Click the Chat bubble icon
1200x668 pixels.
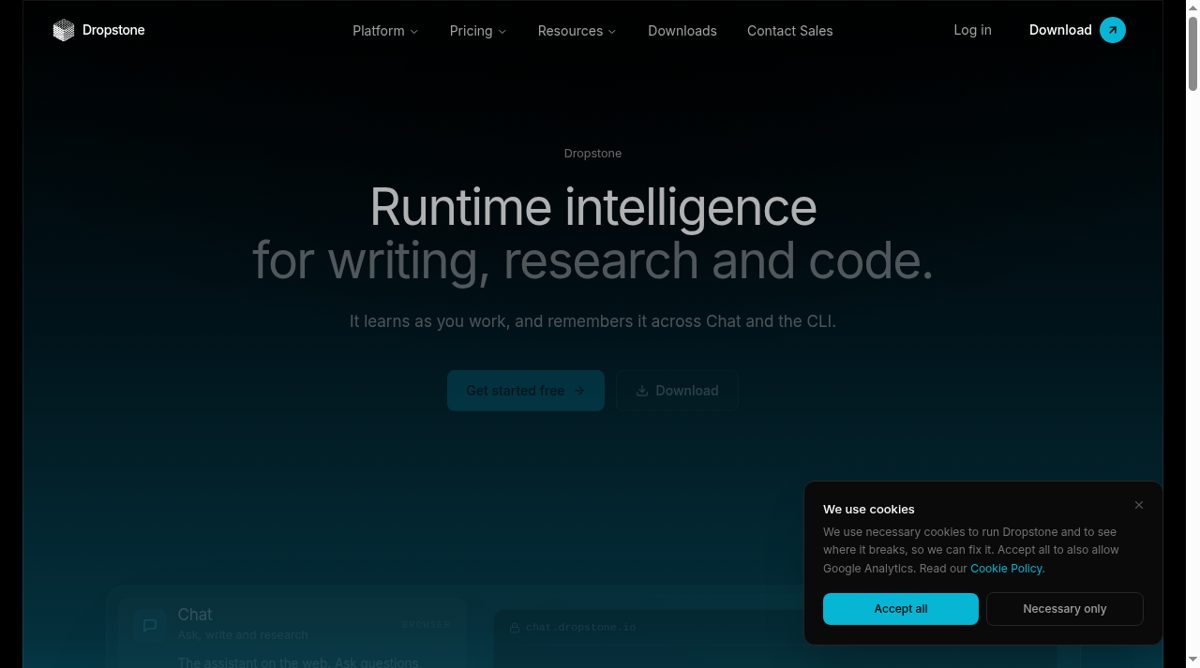pyautogui.click(x=150, y=625)
